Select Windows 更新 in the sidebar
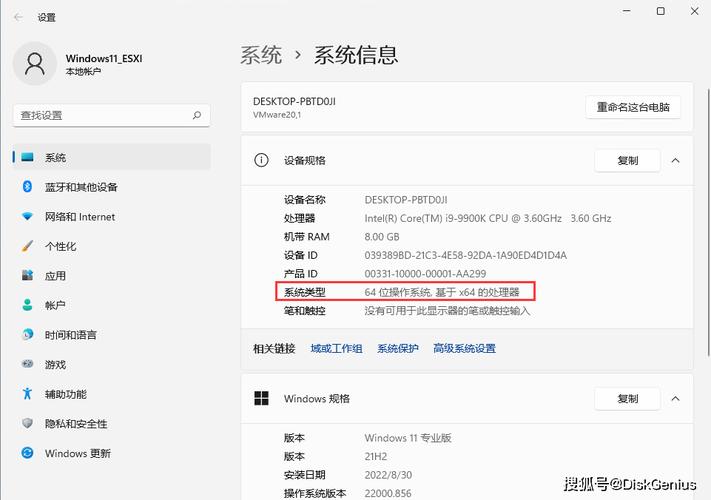 (112, 453)
